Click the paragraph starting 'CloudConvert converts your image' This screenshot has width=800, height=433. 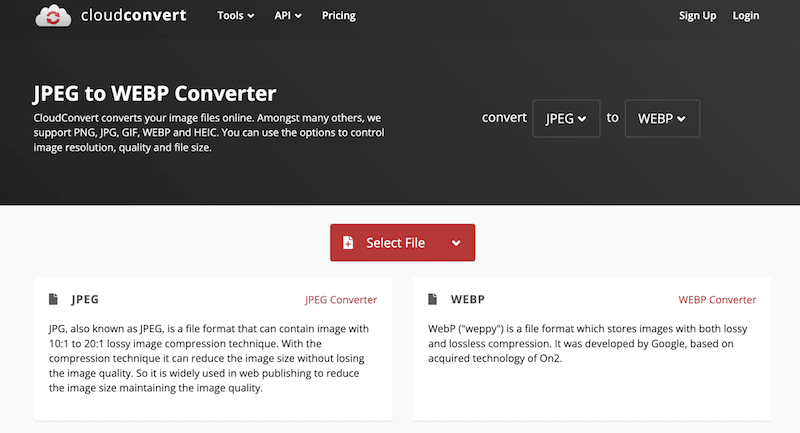209,133
